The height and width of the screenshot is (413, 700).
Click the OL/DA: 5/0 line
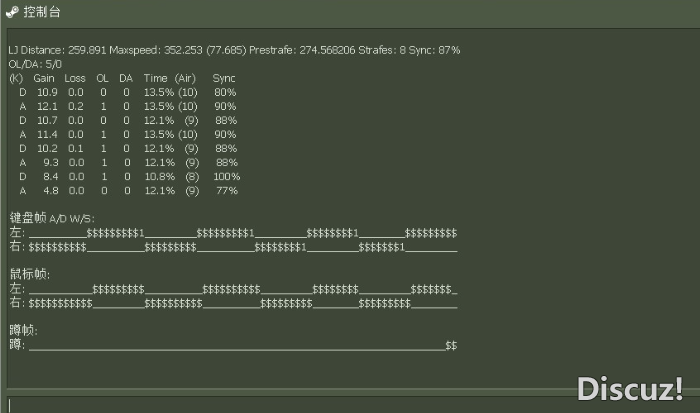pyautogui.click(x=35, y=64)
